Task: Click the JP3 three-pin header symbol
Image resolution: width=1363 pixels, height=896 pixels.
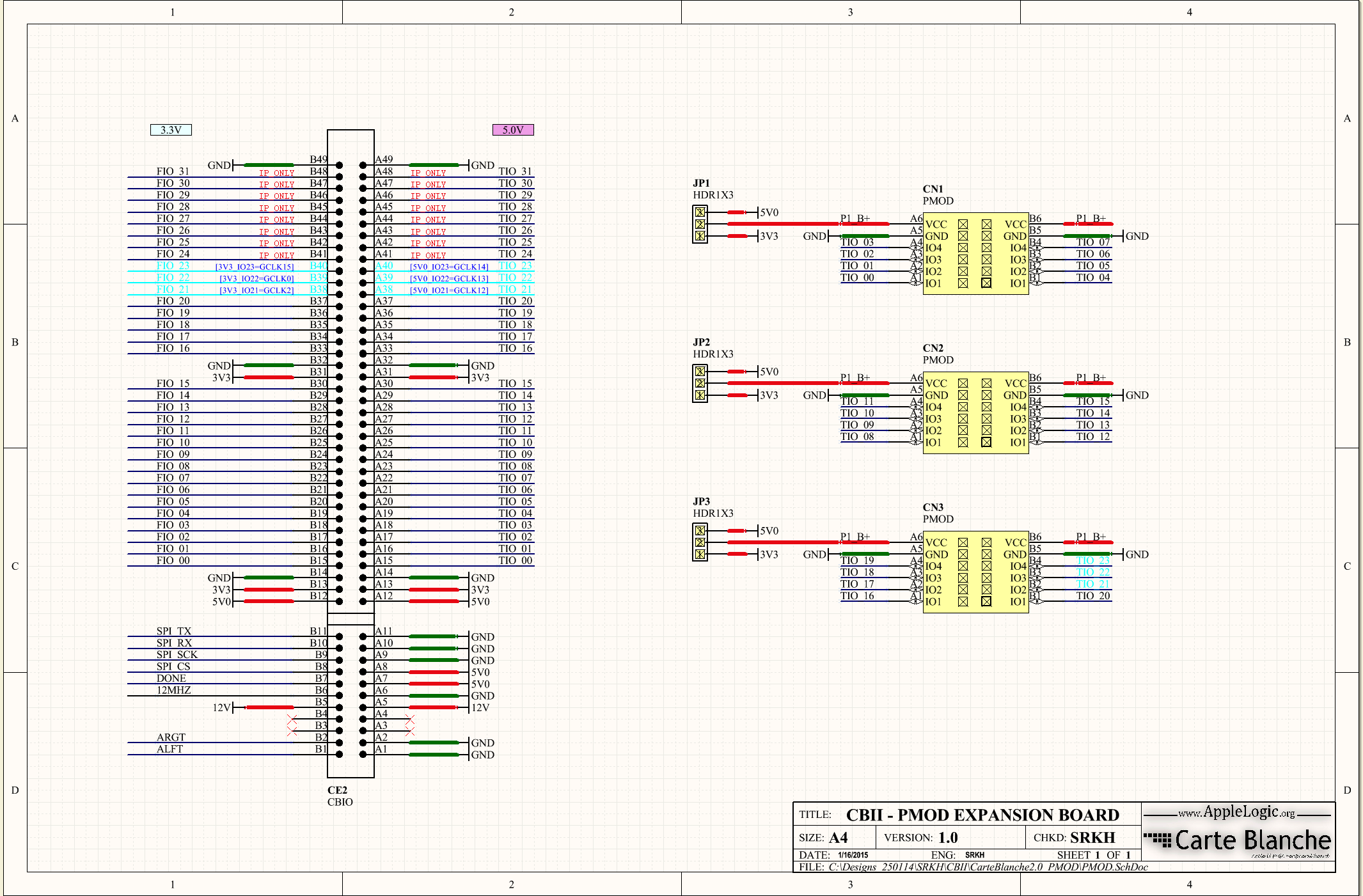Action: 700,542
